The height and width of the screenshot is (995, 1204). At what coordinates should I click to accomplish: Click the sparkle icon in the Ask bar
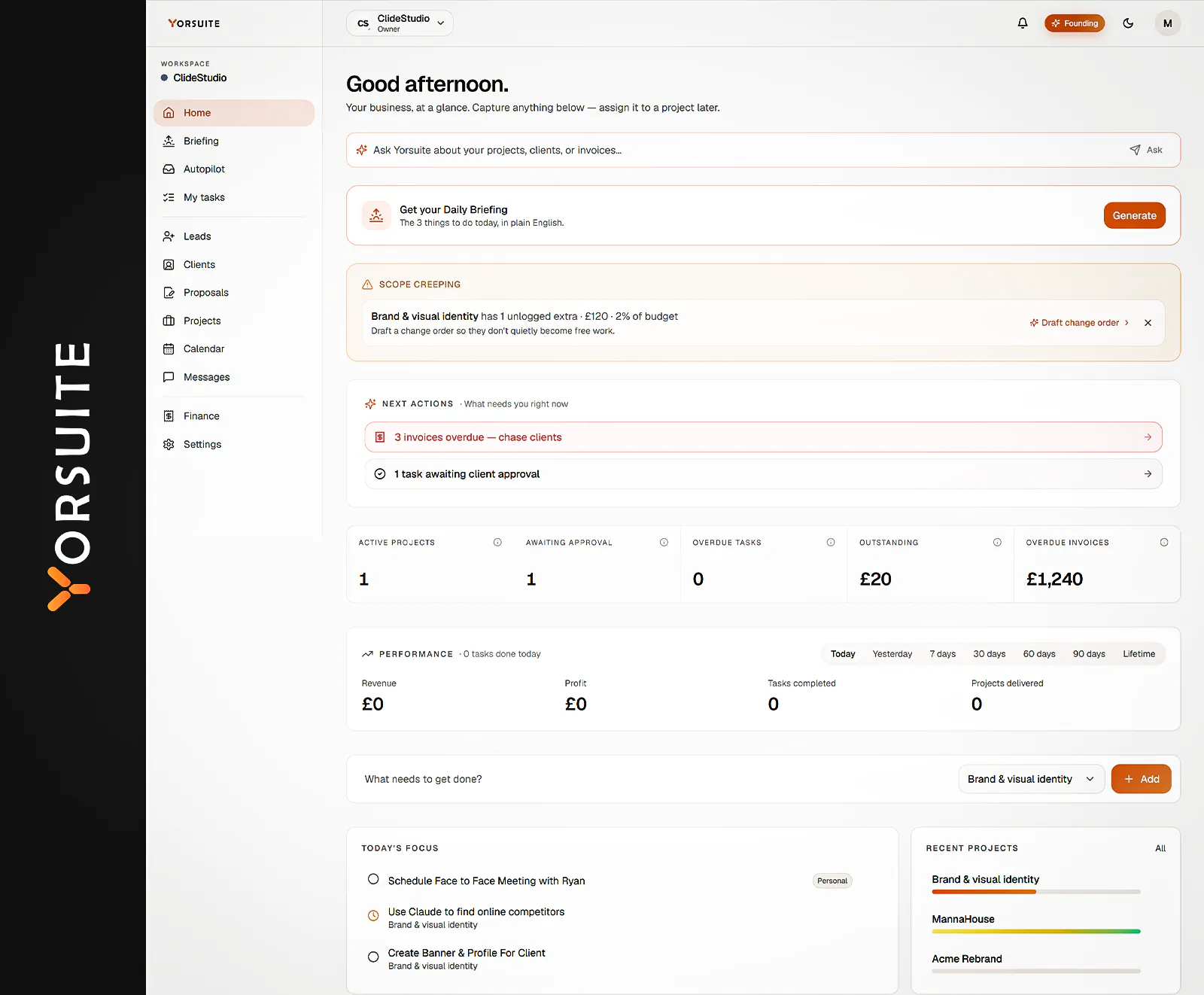coord(362,150)
